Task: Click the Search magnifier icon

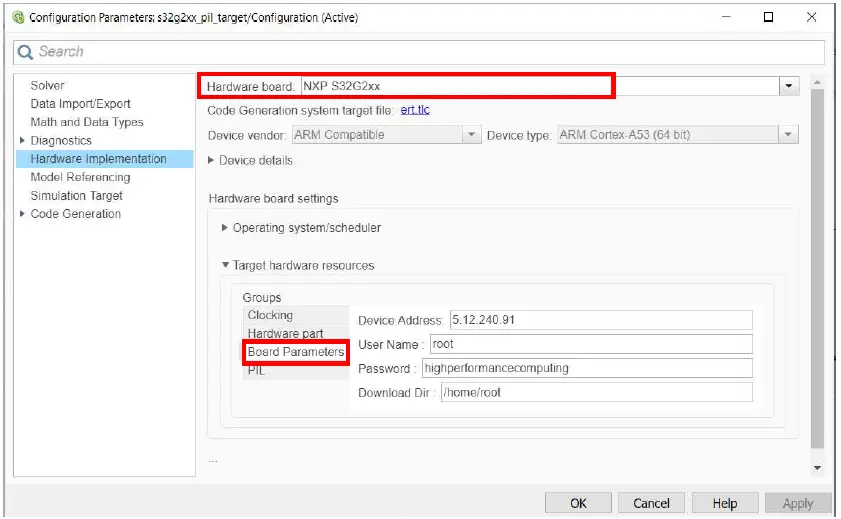Action: [x=25, y=52]
